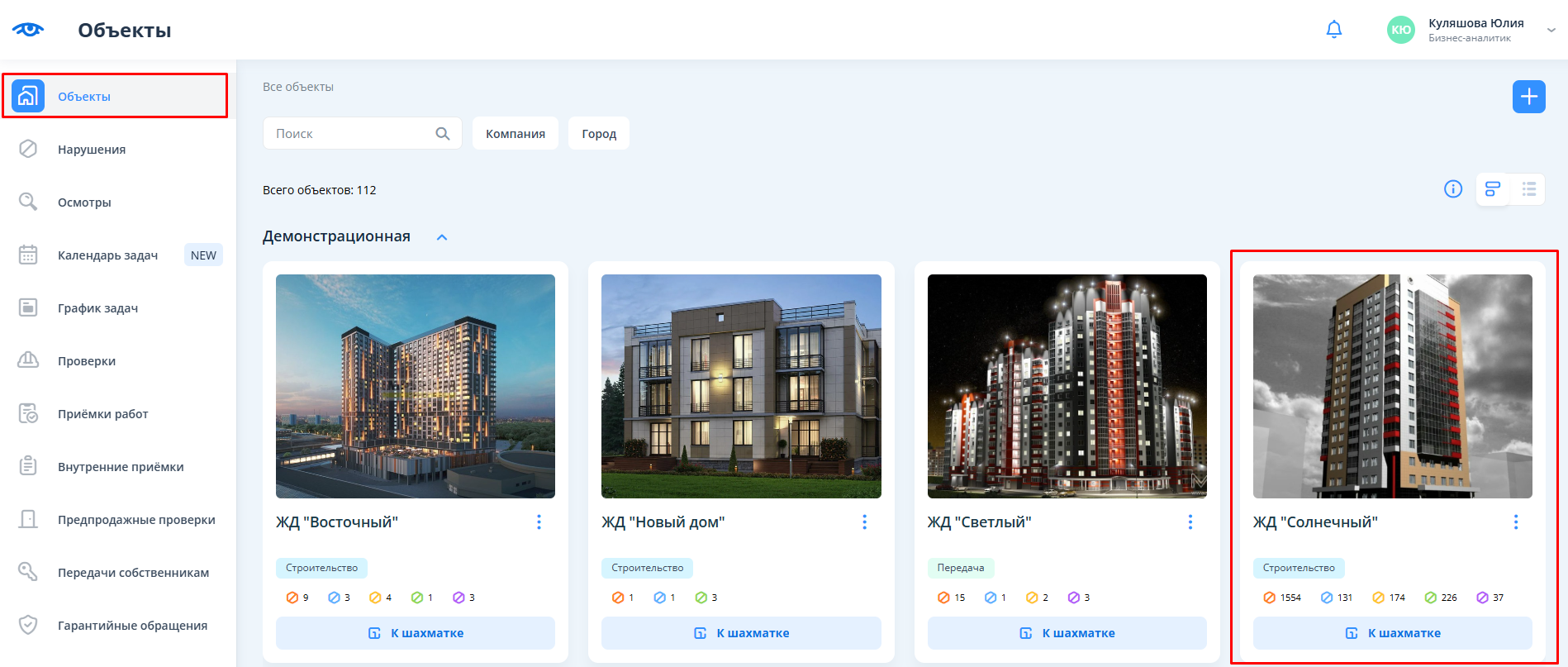Open the info circle icon
Image resolution: width=1568 pixels, height=667 pixels.
[1452, 189]
